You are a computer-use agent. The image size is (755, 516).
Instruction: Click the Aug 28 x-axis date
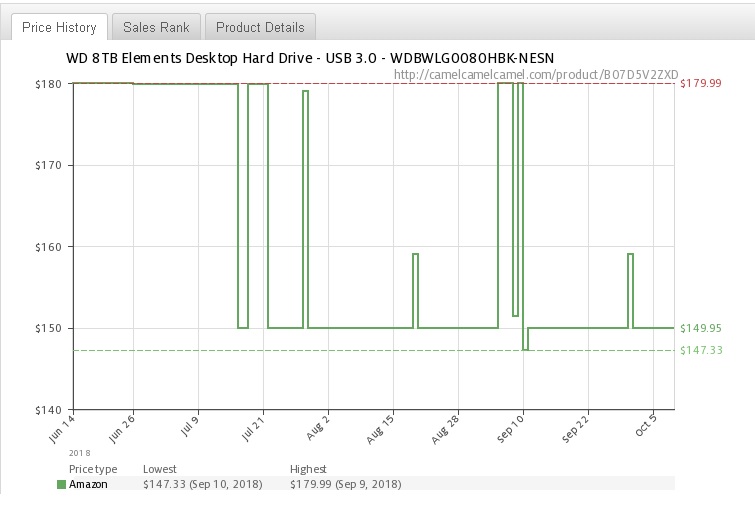(x=445, y=429)
